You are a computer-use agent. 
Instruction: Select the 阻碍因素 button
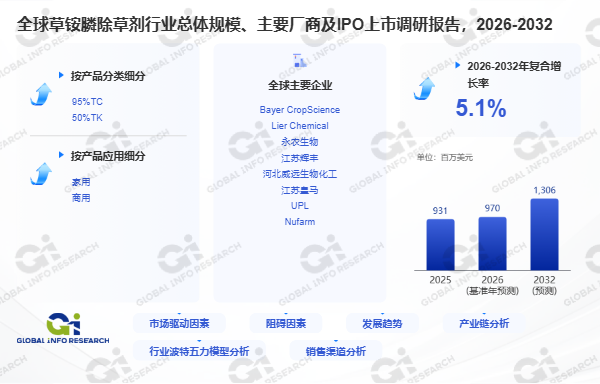tap(286, 324)
